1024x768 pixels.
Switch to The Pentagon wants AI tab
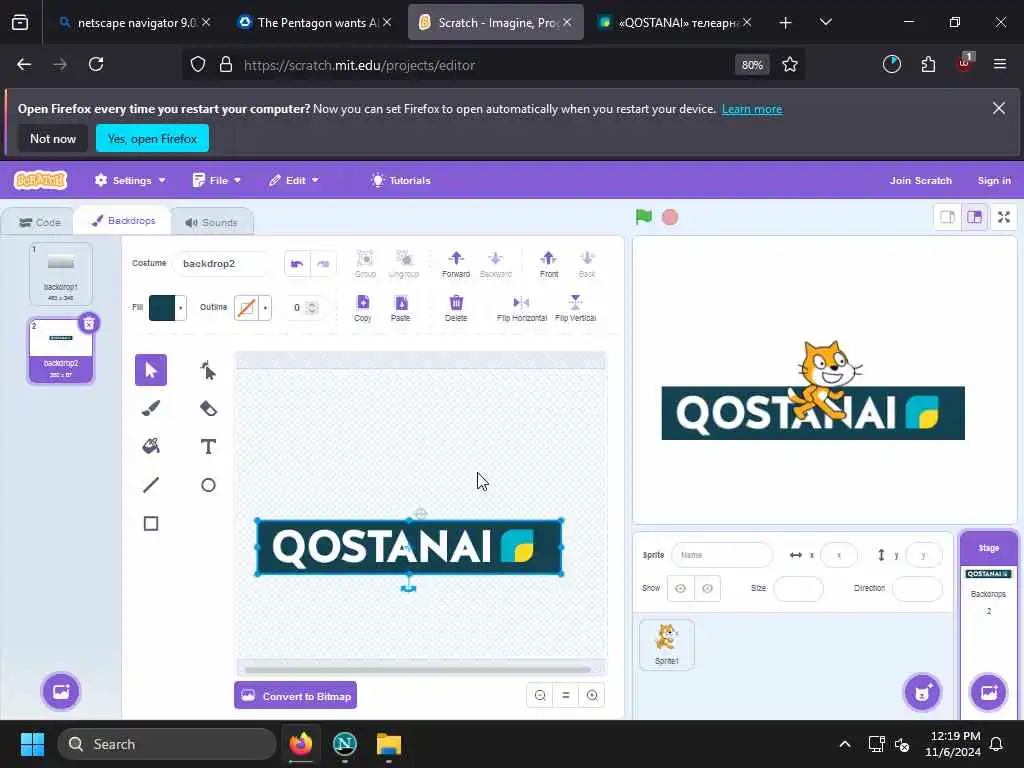[x=315, y=23]
